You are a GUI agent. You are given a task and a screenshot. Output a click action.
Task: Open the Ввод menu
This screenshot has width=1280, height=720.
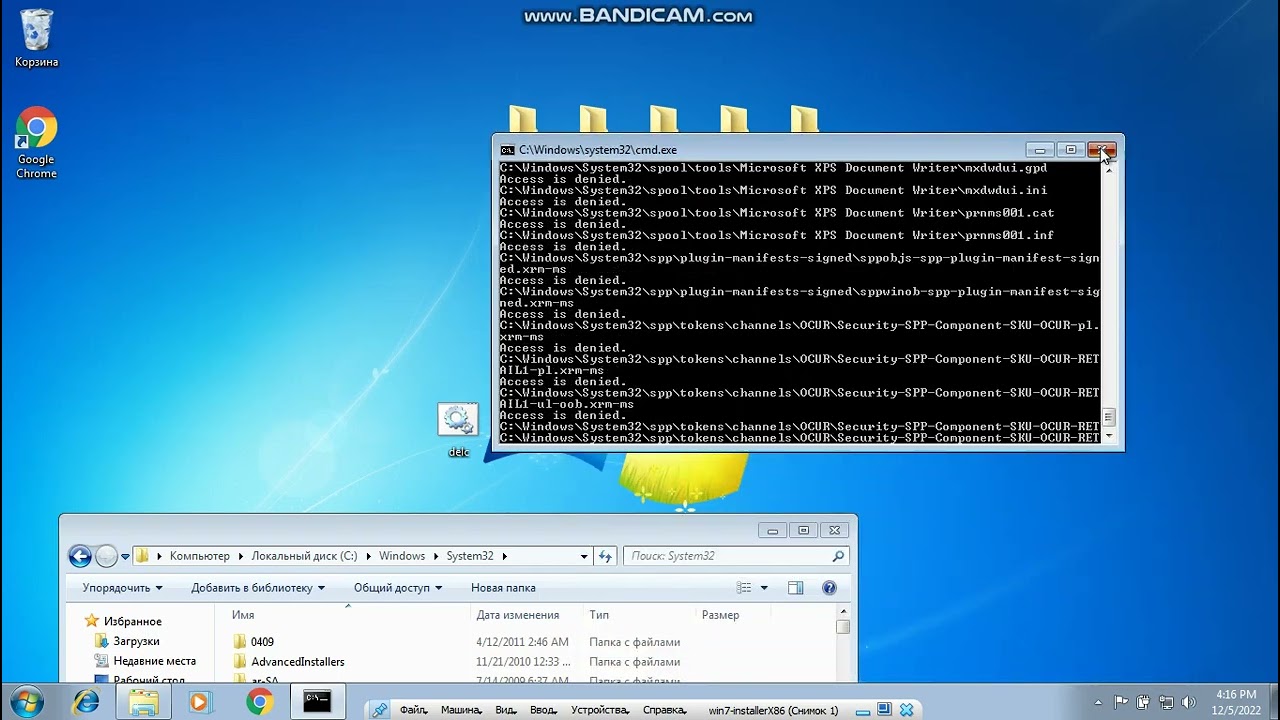click(543, 710)
